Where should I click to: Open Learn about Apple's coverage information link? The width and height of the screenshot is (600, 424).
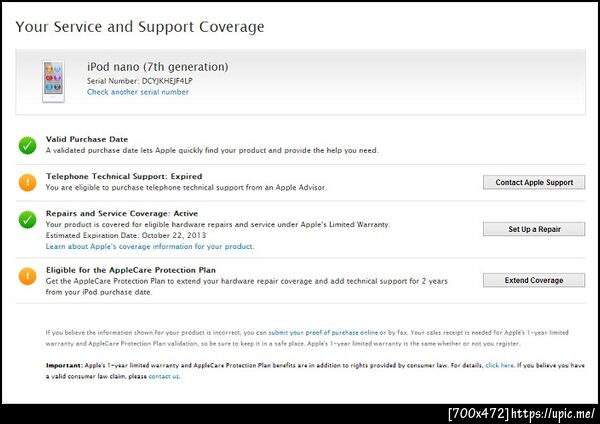point(150,246)
